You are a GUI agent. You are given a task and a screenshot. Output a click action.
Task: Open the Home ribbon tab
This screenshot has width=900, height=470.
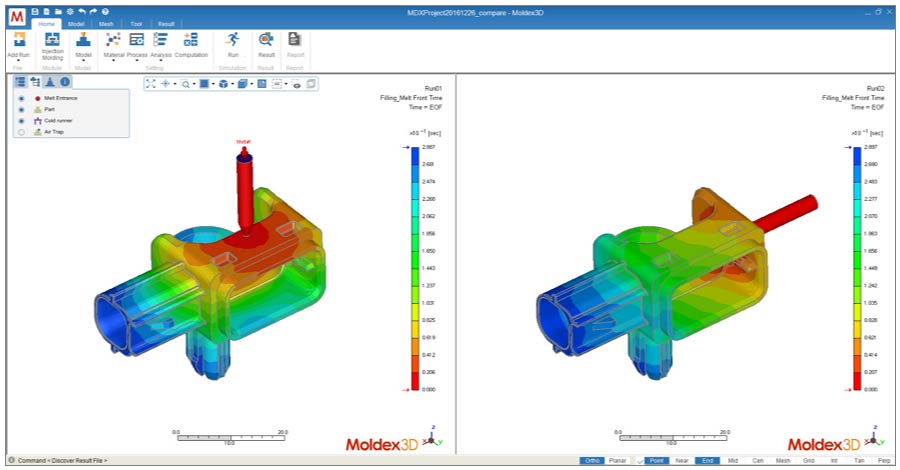coord(46,24)
